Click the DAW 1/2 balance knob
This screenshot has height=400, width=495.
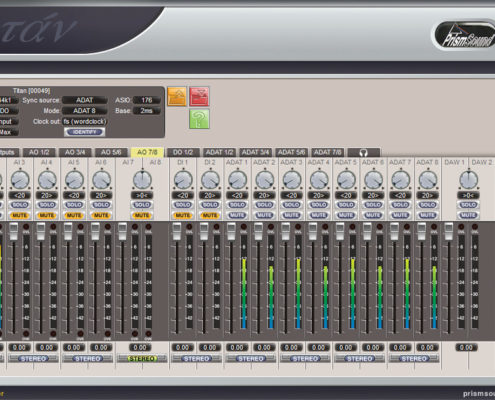tap(469, 180)
